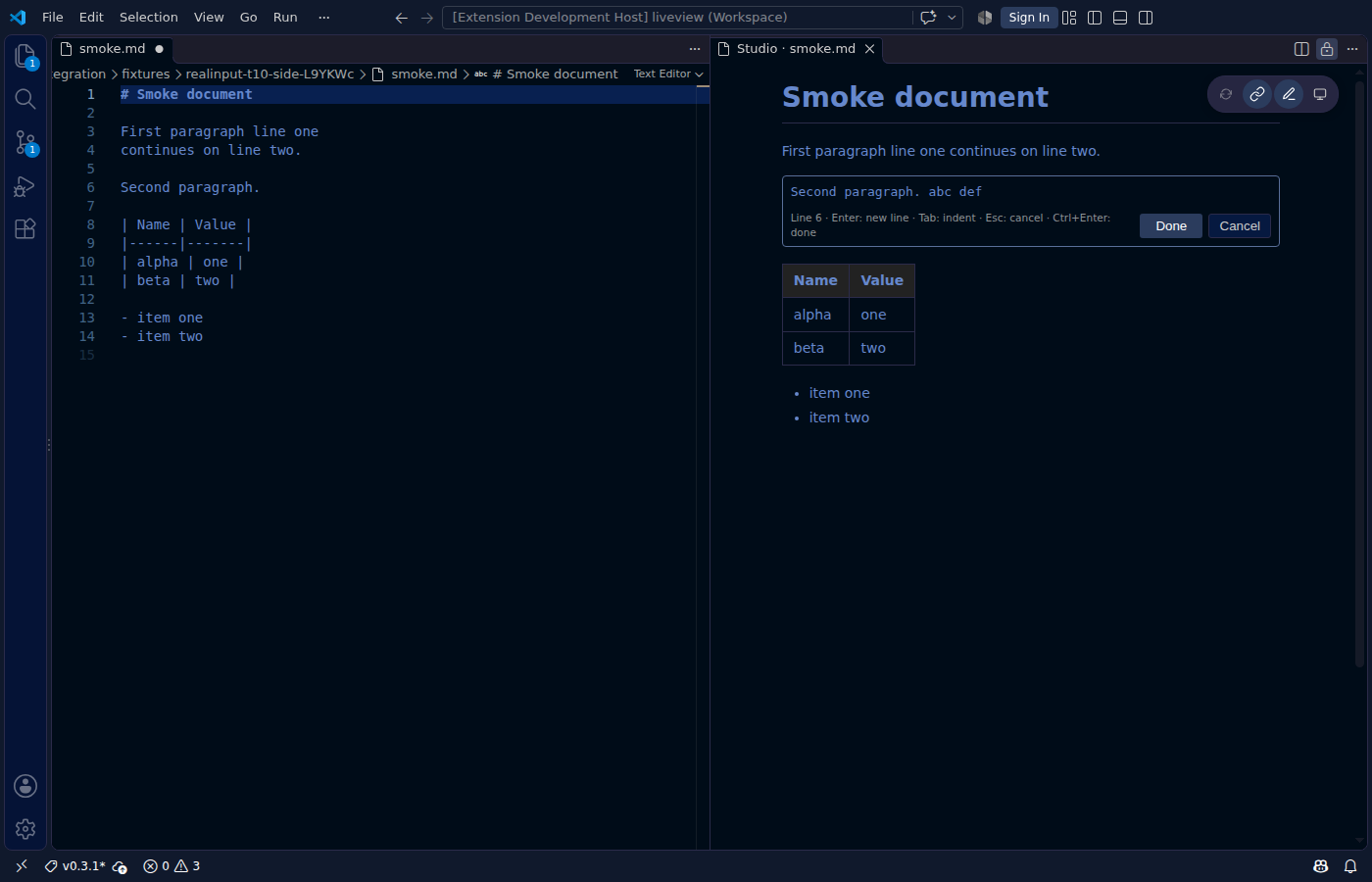
Task: Click the refresh icon in Studio toolbar
Action: point(1226,94)
